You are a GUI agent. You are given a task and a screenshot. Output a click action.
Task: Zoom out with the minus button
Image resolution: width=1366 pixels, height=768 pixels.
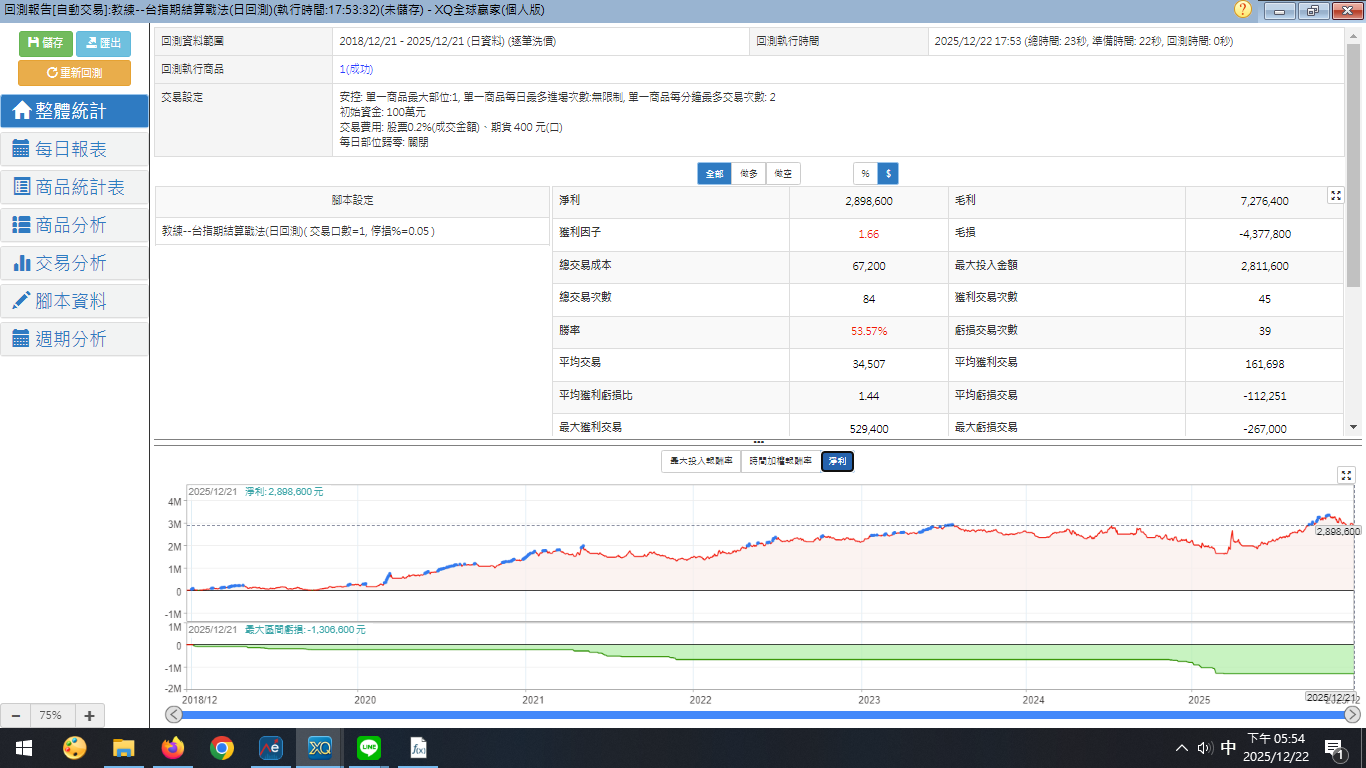click(16, 715)
